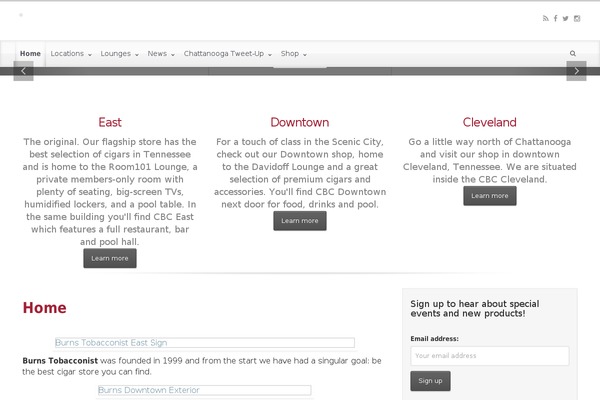Click Learn more under Downtown
The image size is (600, 400).
click(300, 221)
